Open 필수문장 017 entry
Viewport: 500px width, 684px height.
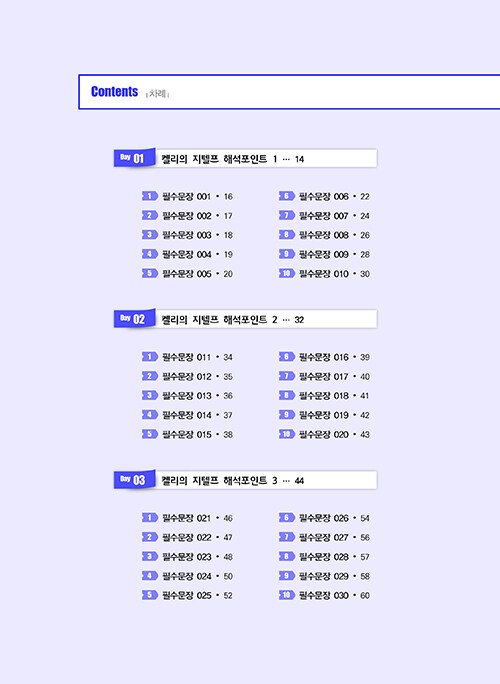[334, 376]
